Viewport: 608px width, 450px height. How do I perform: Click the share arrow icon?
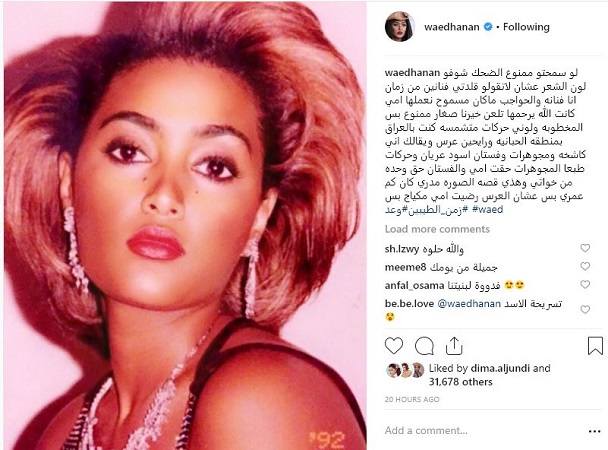point(454,345)
